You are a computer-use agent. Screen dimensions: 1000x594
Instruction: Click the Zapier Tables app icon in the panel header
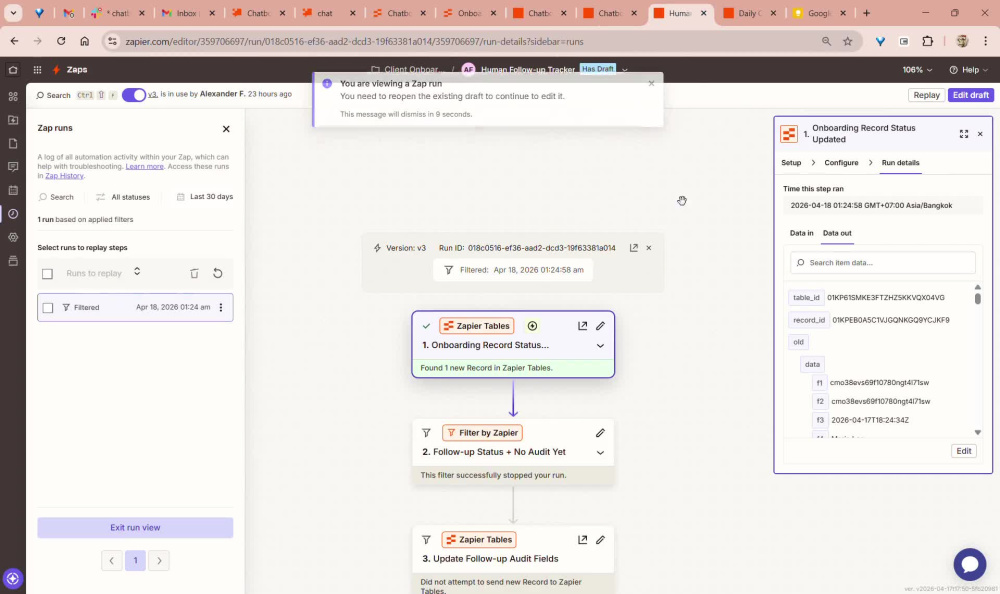point(789,134)
